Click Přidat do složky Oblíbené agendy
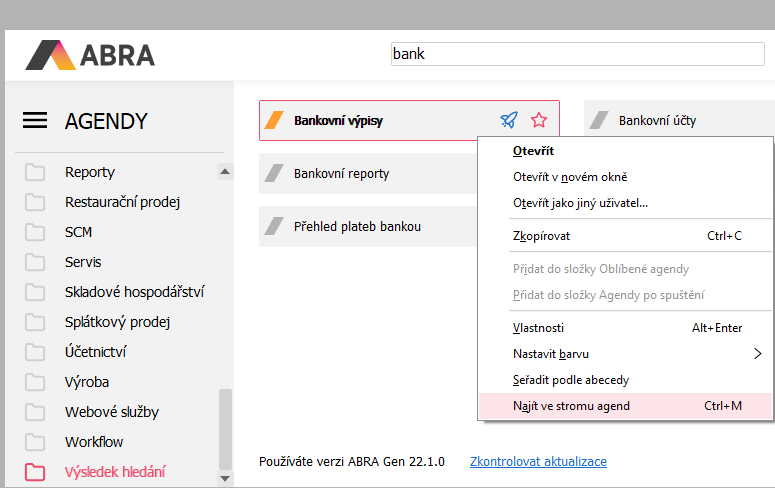Viewport: 775px width, 488px height. tap(625, 269)
